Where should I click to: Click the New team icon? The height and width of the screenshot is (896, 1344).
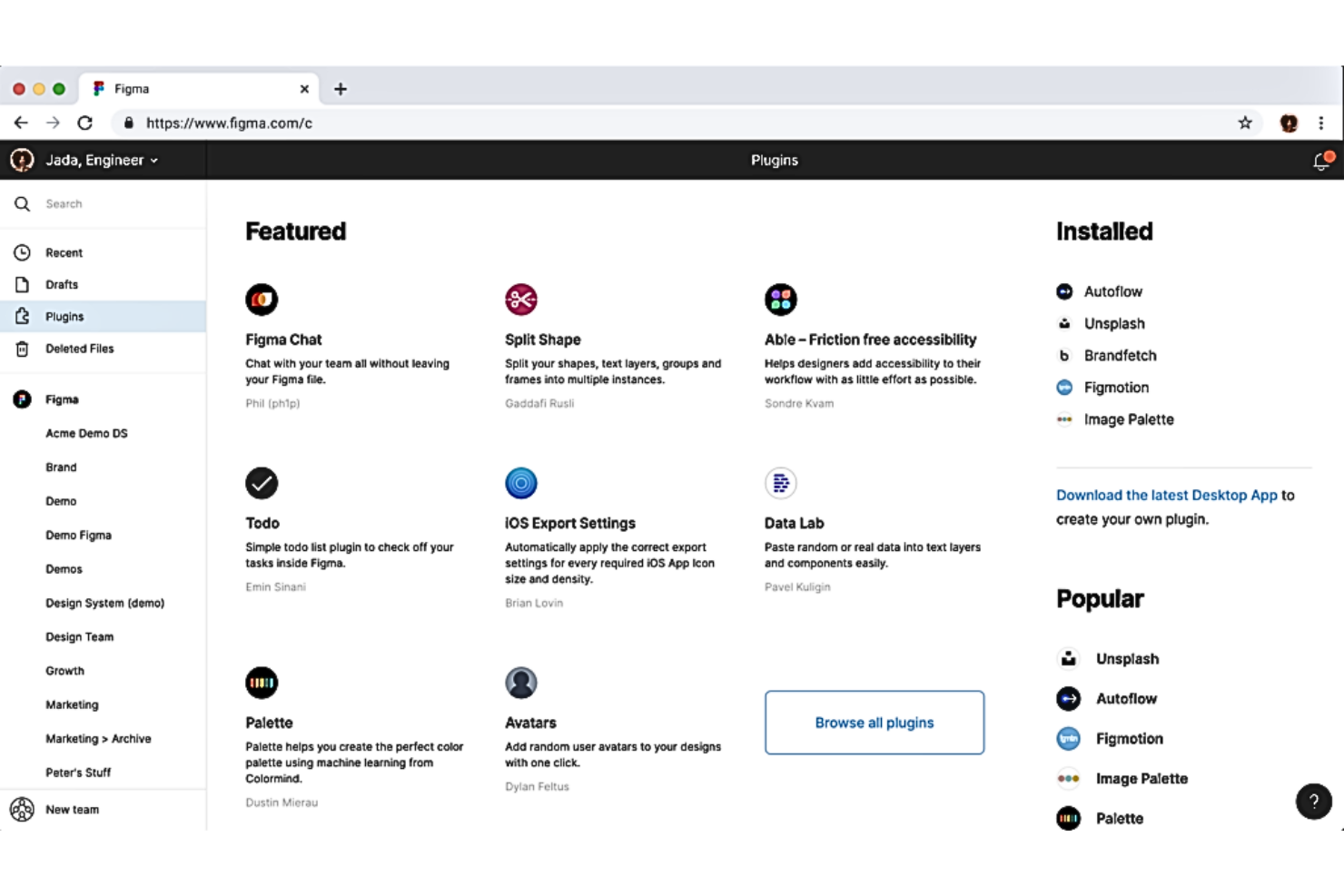click(23, 809)
